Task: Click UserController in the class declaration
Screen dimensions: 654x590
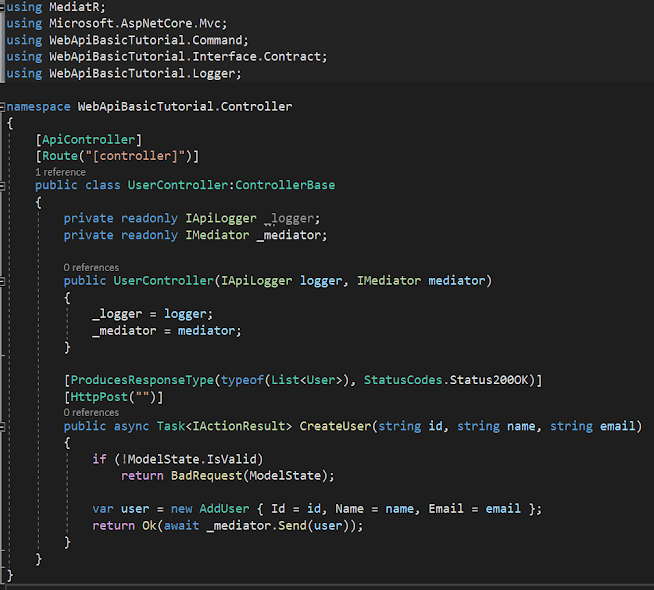Action: 178,185
